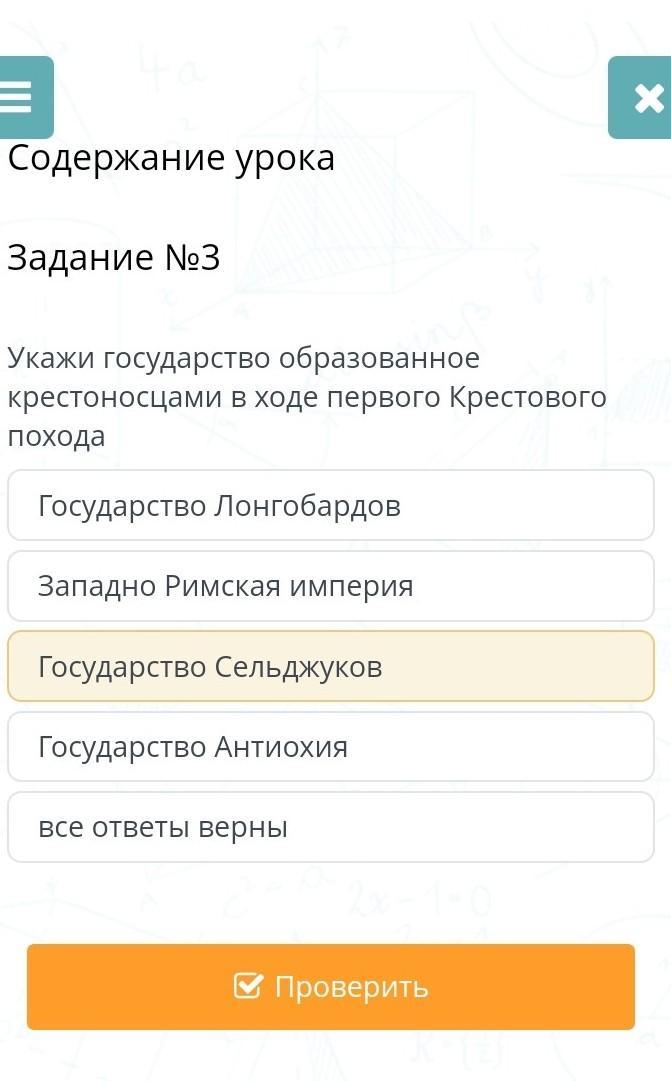
Task: Select answer Западно Римская империя
Action: click(330, 586)
